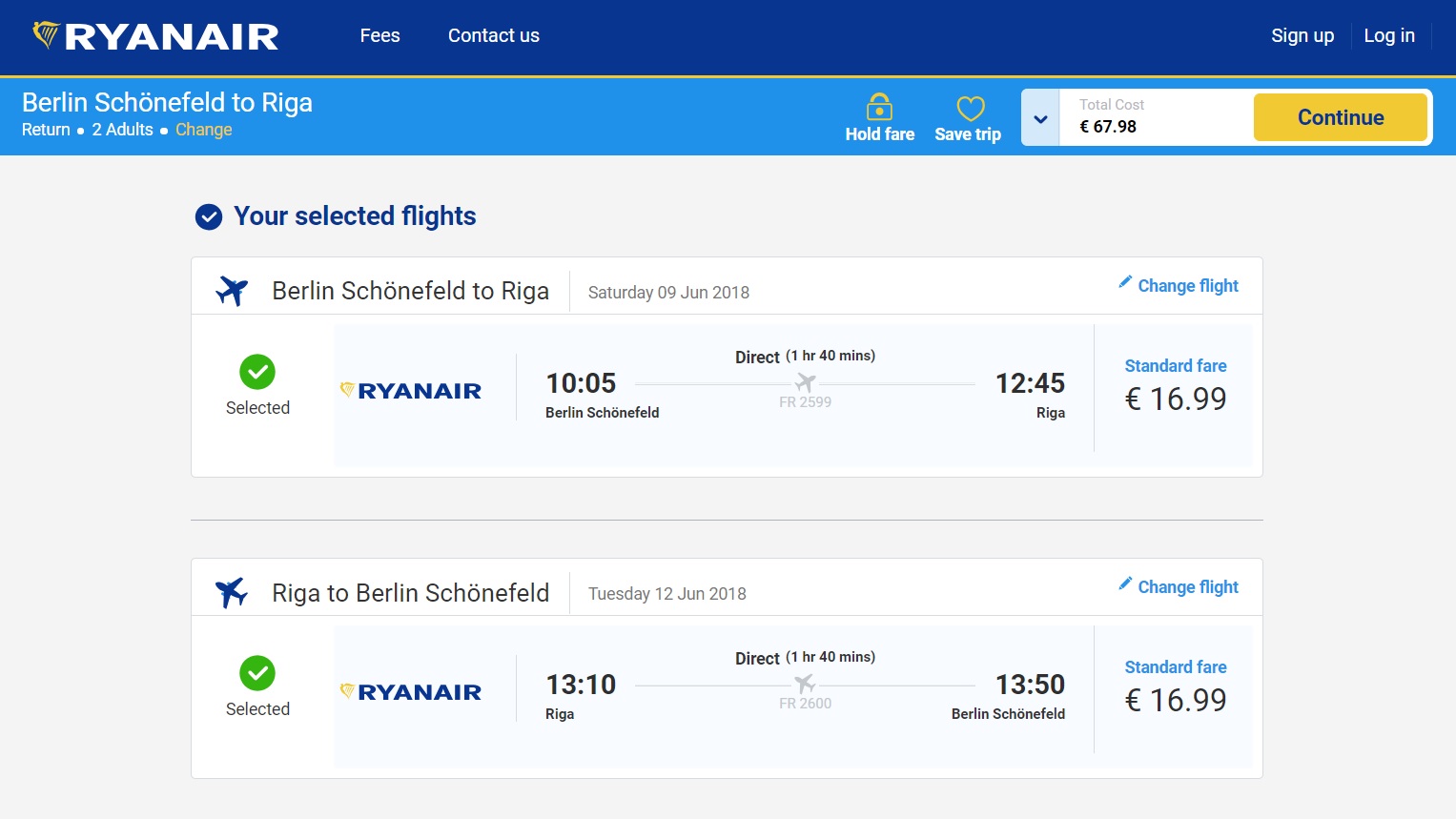Click flight number FR 2599
Viewport: 1456px width, 819px height.
[806, 402]
